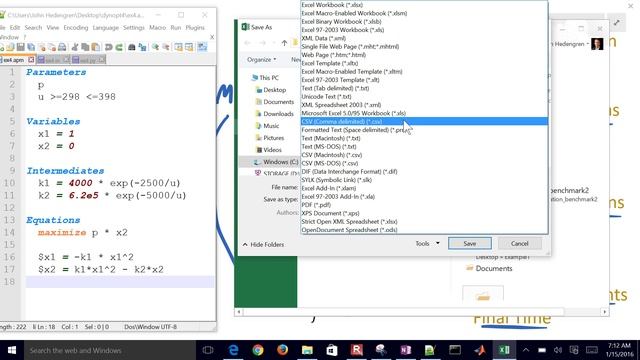Click the horizontal scrollbar left arrow in Excel
This screenshot has height=360, width=640.
pyautogui.click(x=239, y=312)
